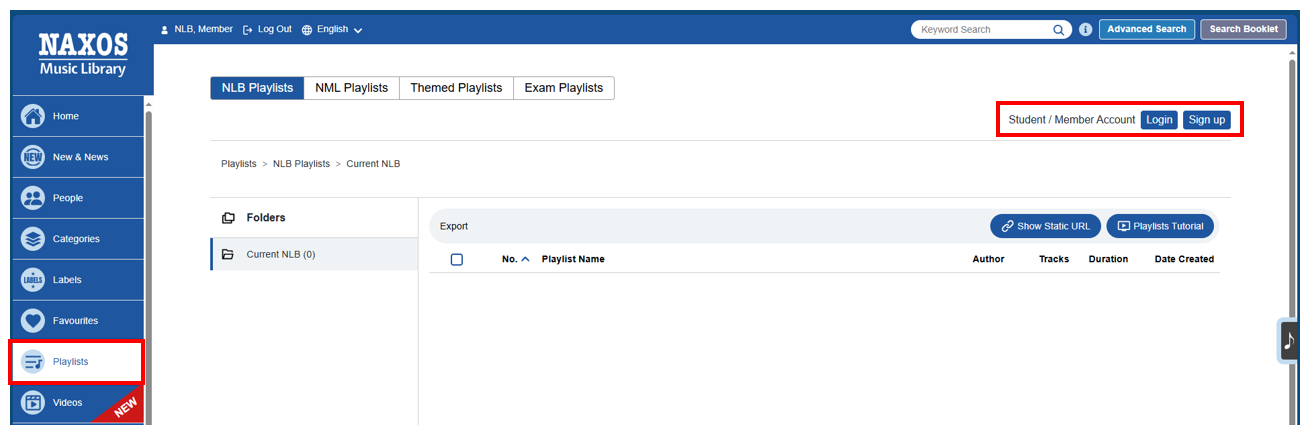
Task: Click the Sign up button
Action: tap(1207, 120)
